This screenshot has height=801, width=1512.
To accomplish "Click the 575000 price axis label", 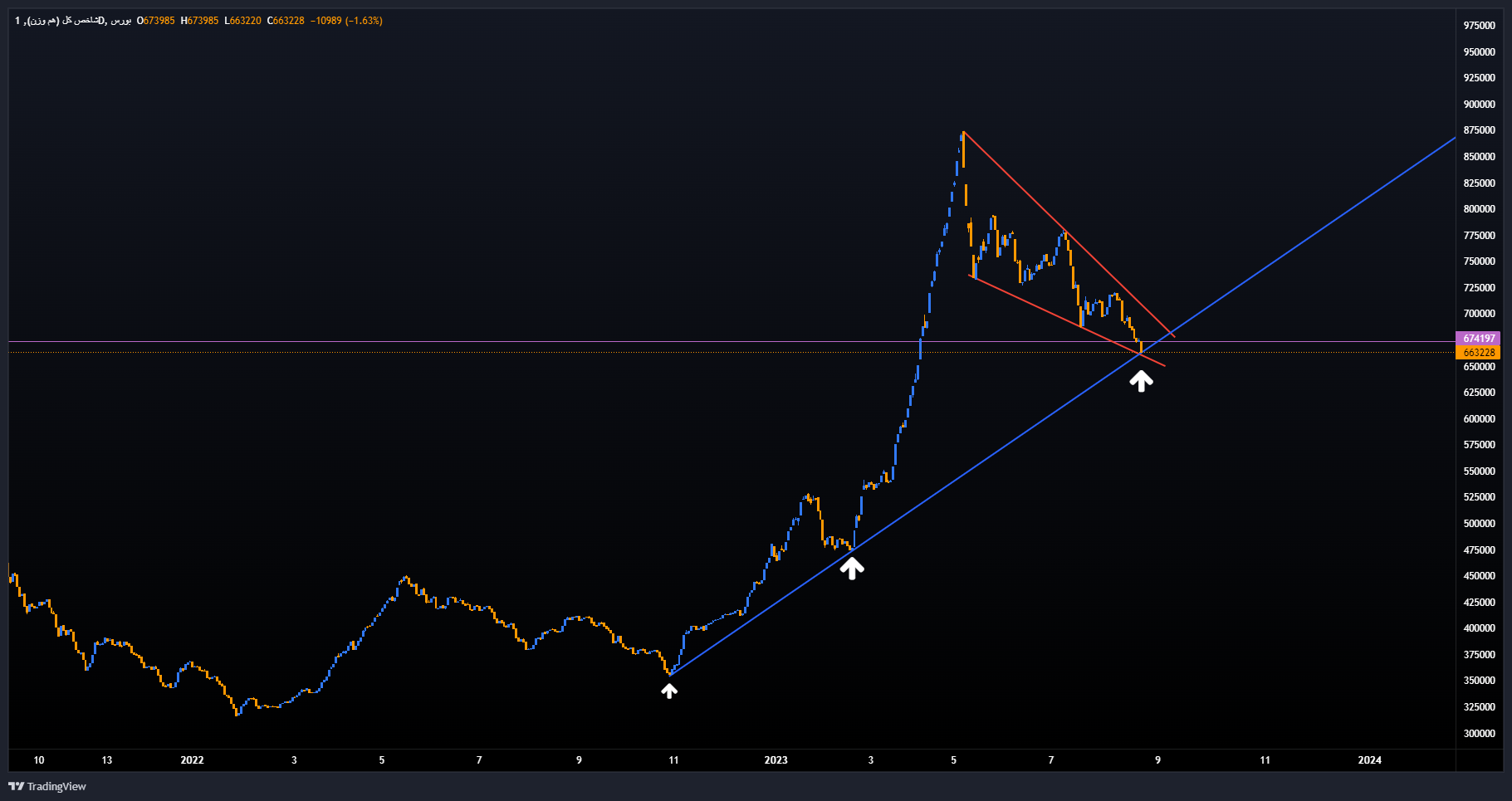I will (x=1480, y=445).
